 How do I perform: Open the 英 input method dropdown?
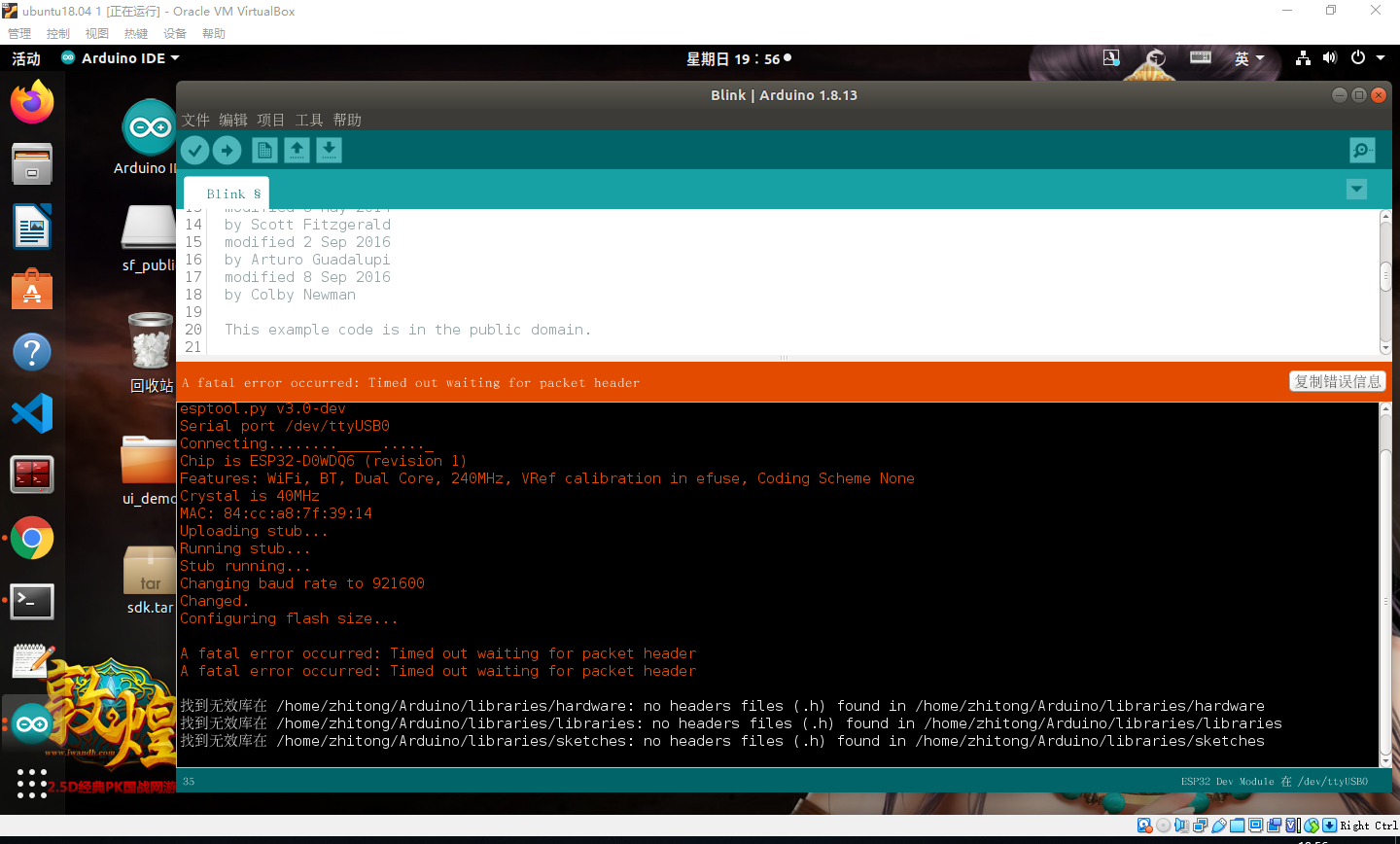click(1249, 58)
